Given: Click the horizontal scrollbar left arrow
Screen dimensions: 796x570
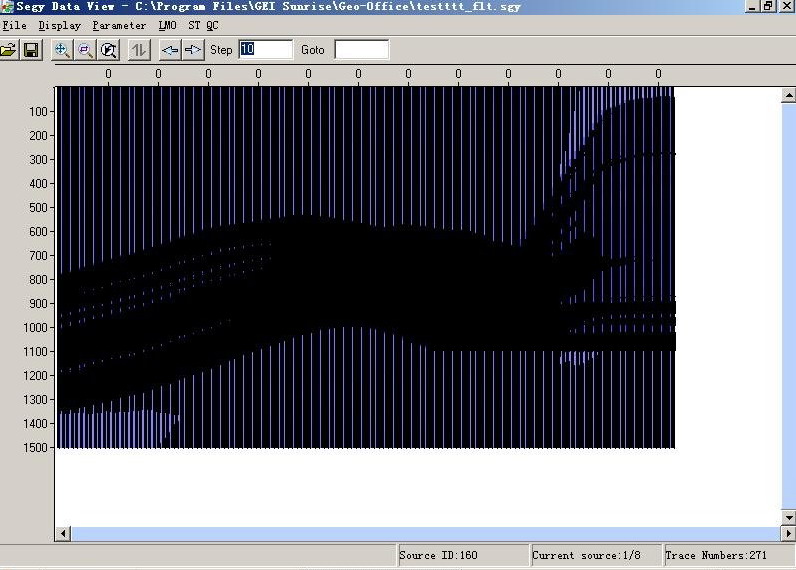Looking at the screenshot, I should (x=63, y=533).
